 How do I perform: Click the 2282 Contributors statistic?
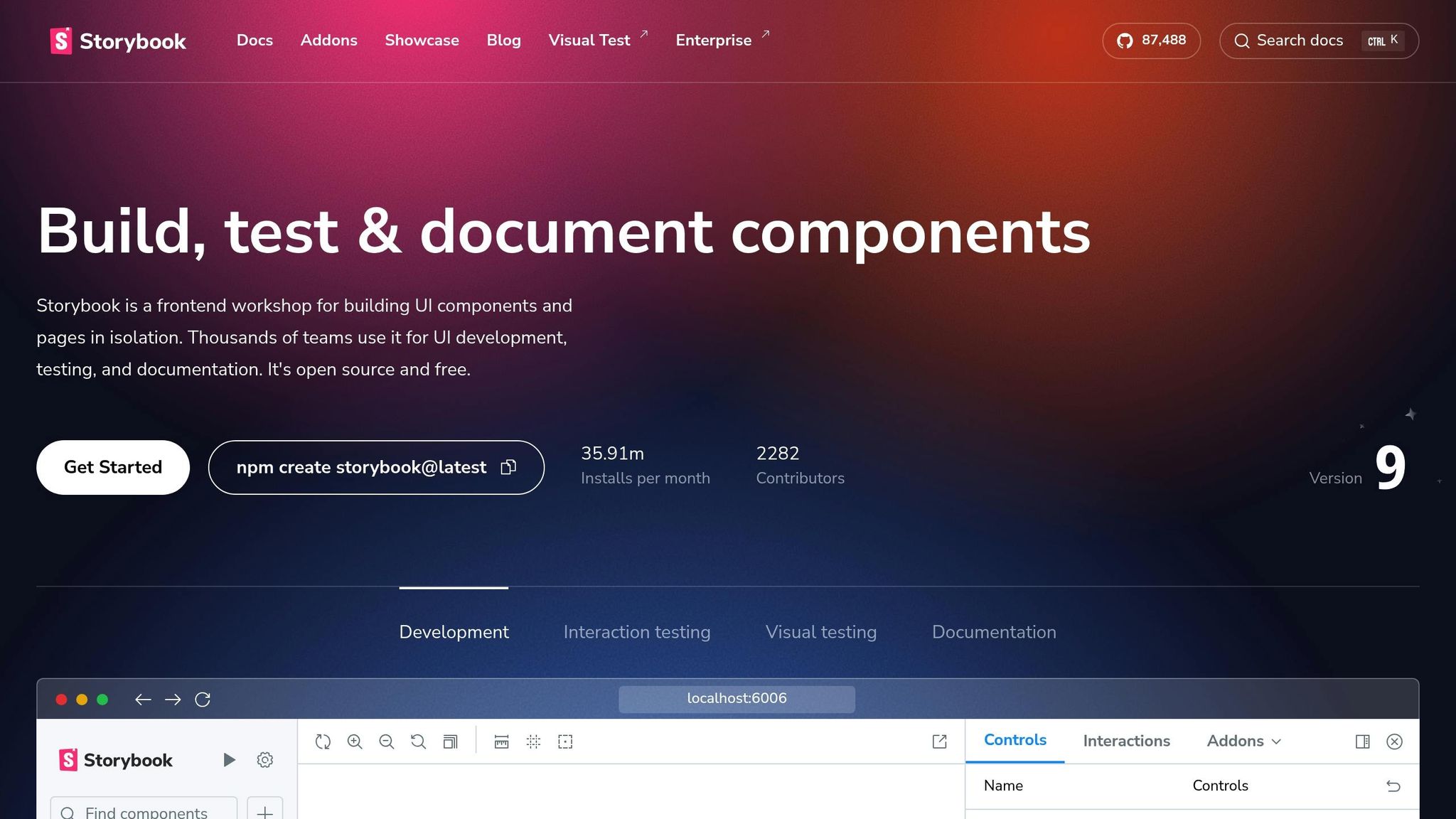point(800,465)
